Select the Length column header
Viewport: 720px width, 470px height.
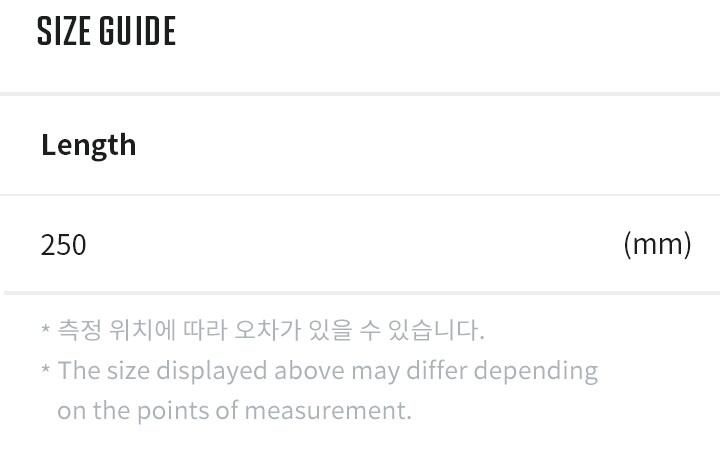89,145
